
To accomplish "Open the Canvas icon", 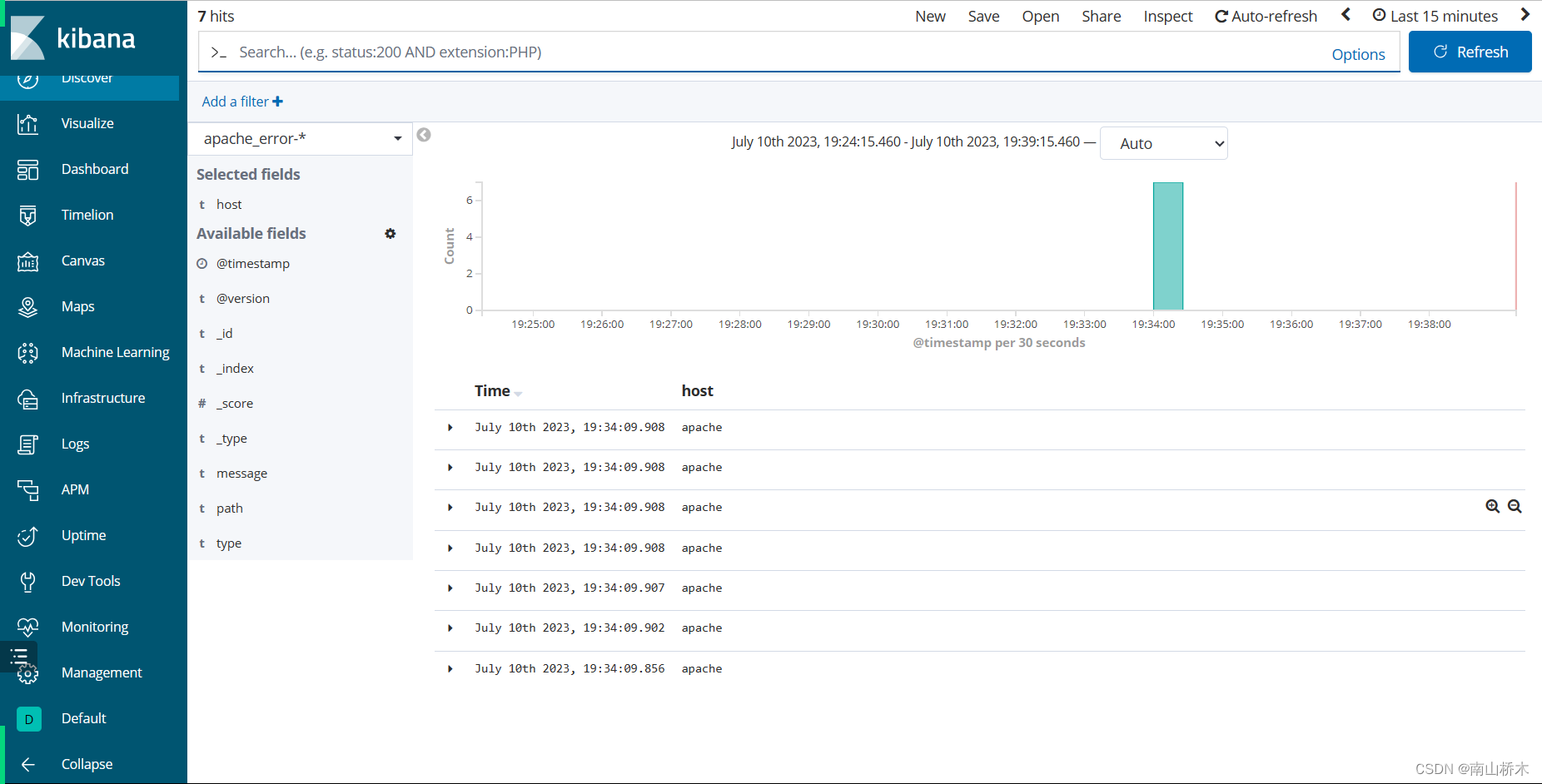I will point(27,261).
